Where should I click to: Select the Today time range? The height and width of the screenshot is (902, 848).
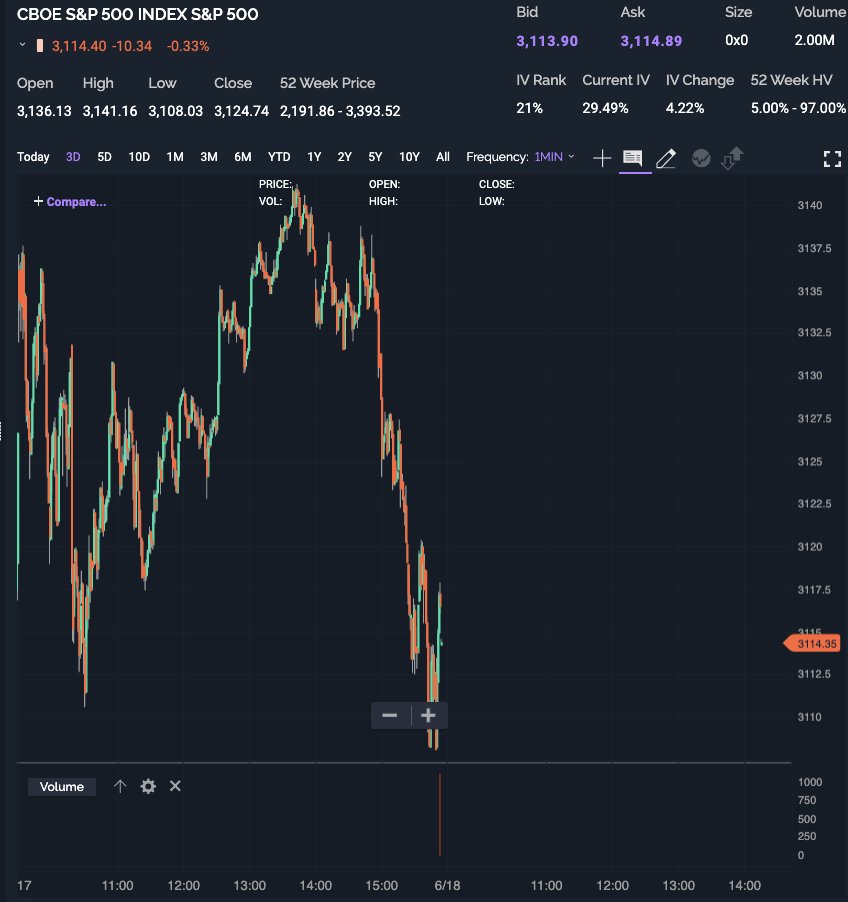(x=33, y=156)
